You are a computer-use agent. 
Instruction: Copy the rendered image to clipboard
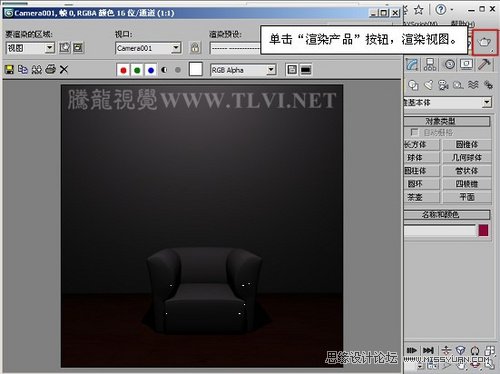[23, 69]
